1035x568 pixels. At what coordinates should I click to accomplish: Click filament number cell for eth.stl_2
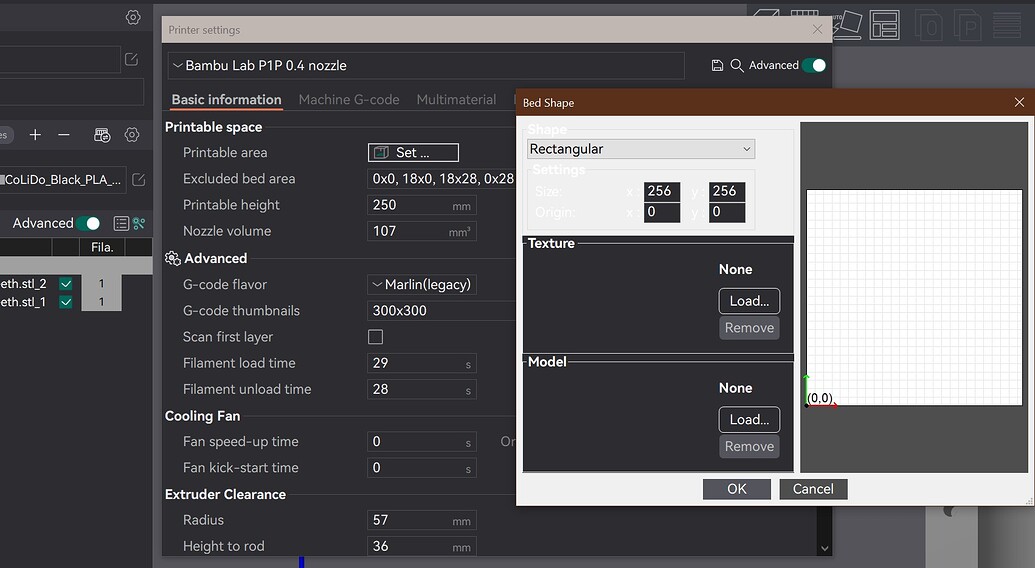pyautogui.click(x=102, y=284)
